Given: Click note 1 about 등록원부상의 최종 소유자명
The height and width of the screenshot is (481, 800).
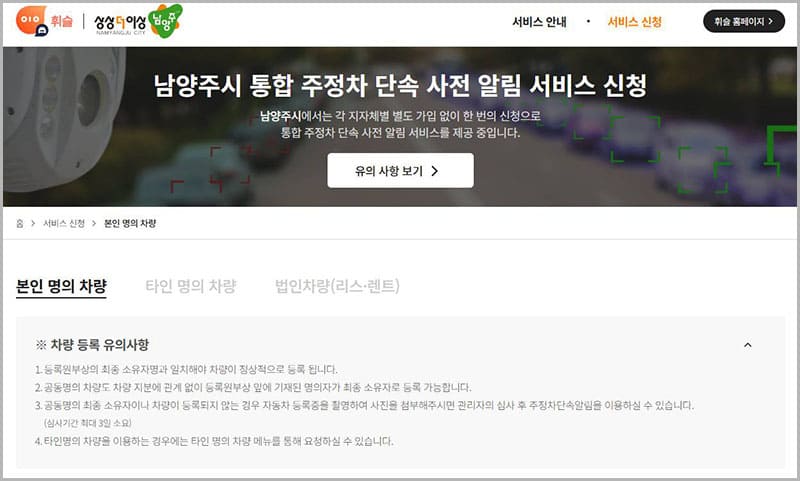Looking at the screenshot, I should pos(186,369).
